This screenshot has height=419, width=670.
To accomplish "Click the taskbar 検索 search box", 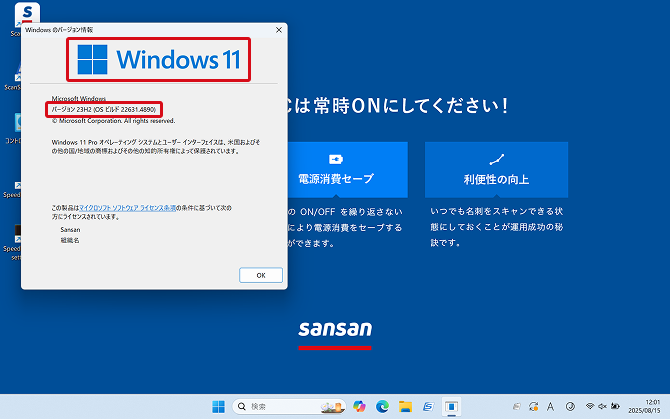I will (x=289, y=407).
